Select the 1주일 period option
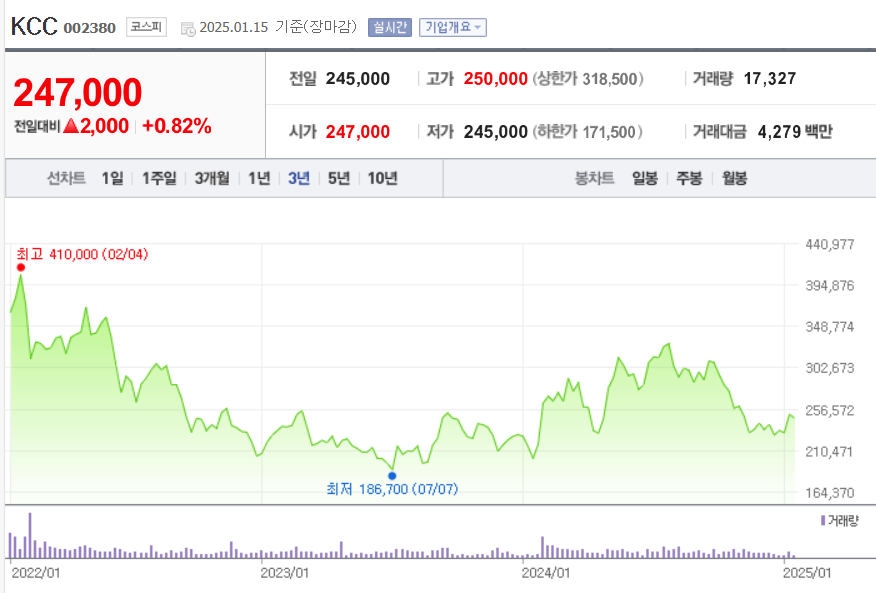The height and width of the screenshot is (593, 876). click(157, 177)
